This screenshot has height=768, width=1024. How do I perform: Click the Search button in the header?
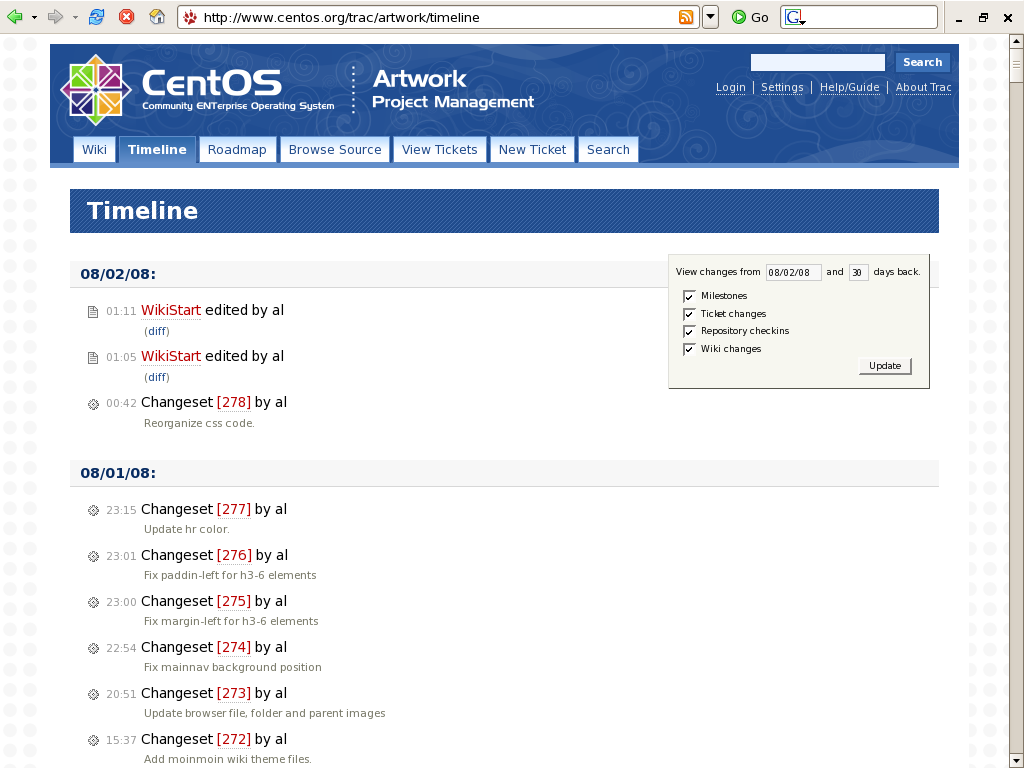coord(922,62)
